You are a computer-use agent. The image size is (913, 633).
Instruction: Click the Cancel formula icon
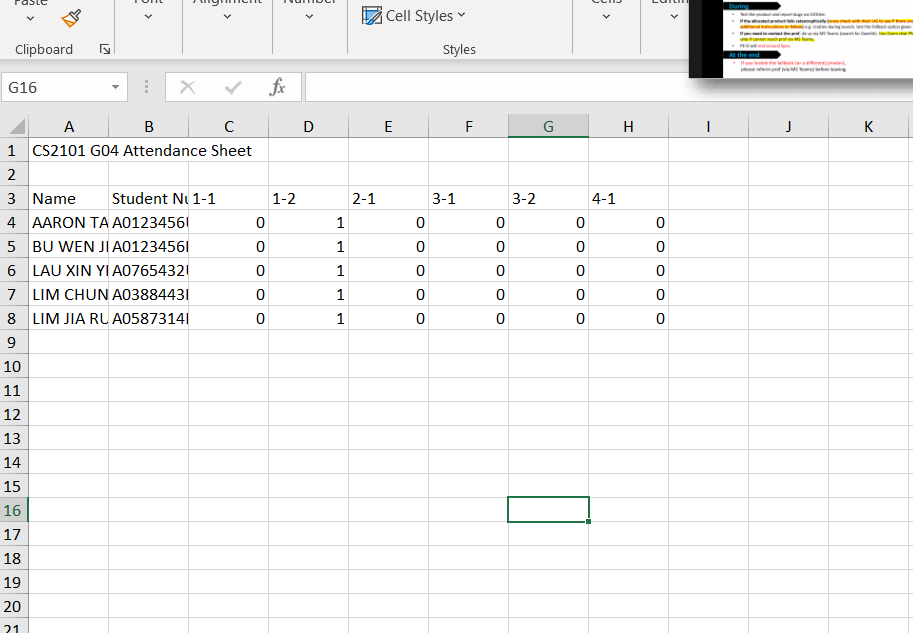187,87
